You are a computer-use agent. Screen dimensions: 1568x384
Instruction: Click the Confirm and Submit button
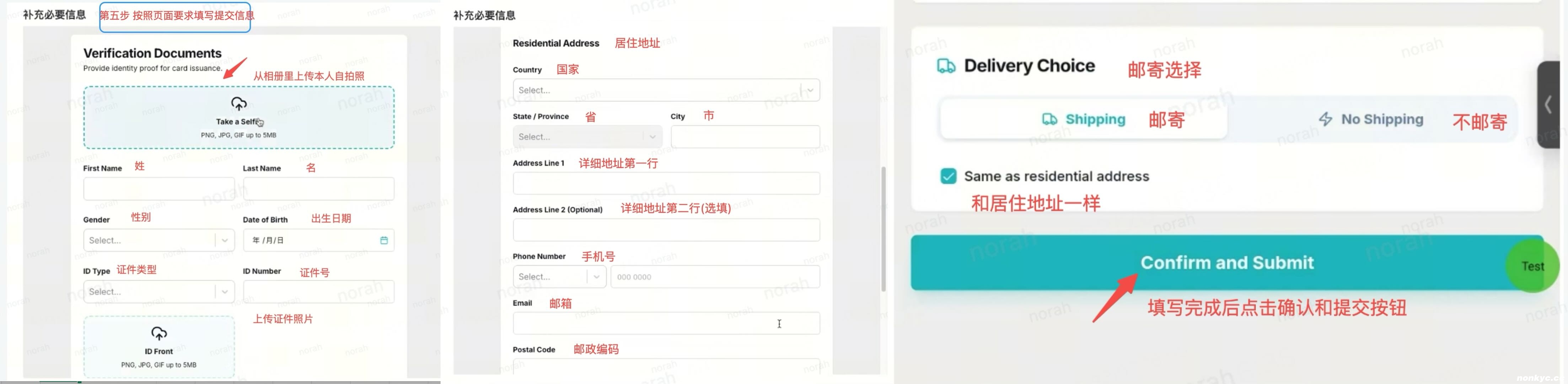(x=1226, y=263)
